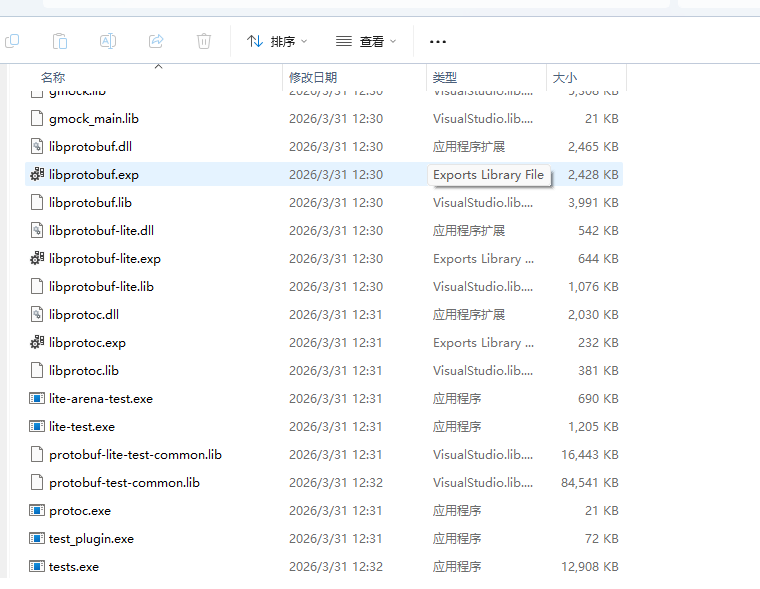Click the libprotoc.lib file name
Screen dimensions: 760x589
click(84, 371)
